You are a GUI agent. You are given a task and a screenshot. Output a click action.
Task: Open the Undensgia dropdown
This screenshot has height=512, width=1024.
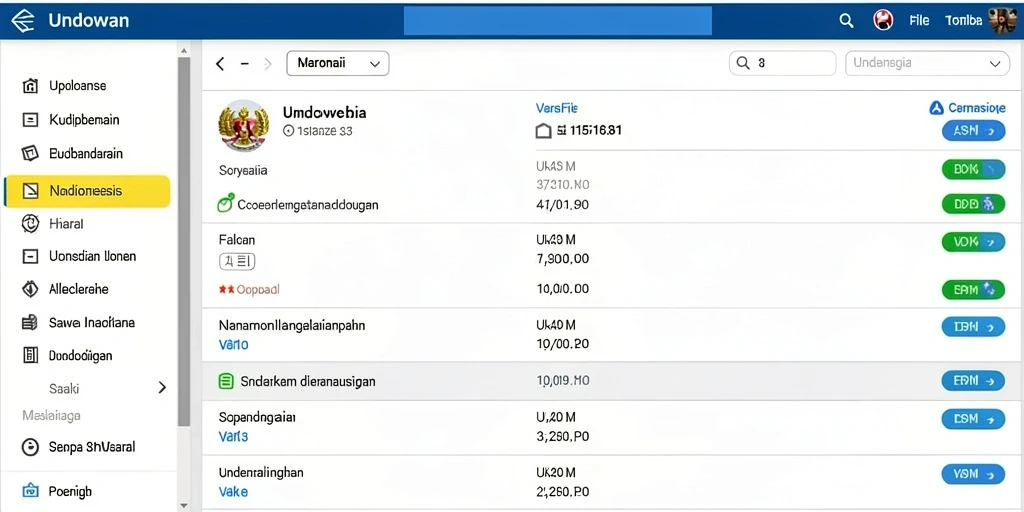(x=927, y=63)
